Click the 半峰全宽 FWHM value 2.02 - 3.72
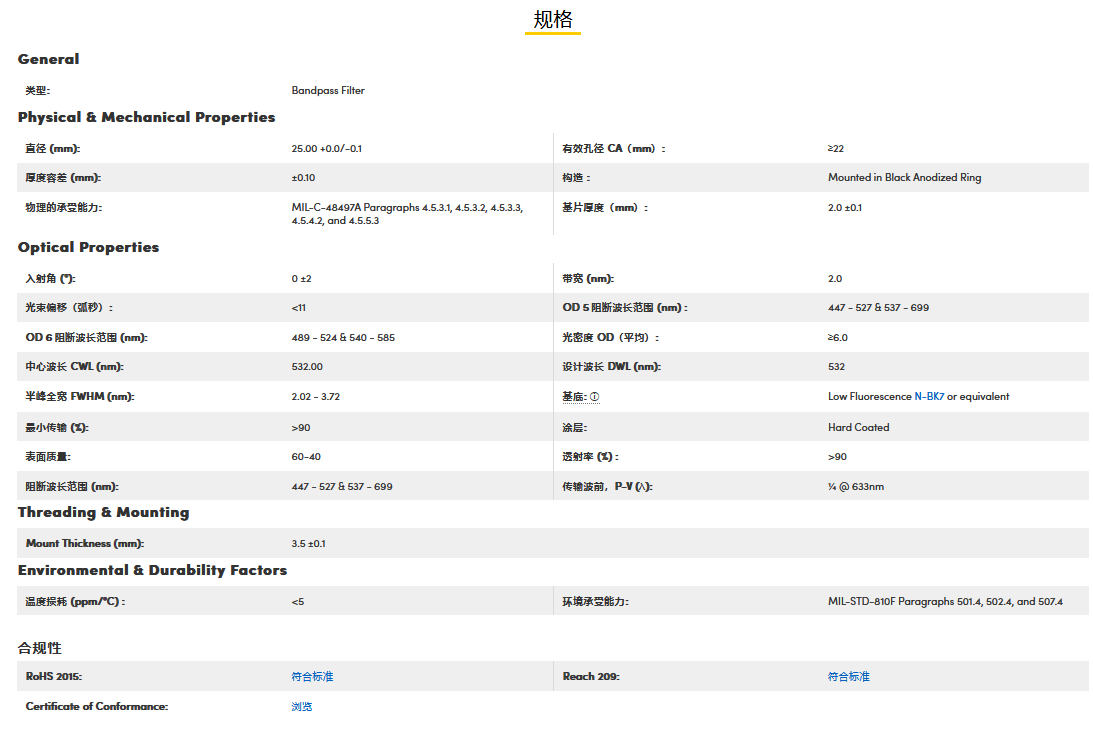The width and height of the screenshot is (1093, 743). point(316,397)
